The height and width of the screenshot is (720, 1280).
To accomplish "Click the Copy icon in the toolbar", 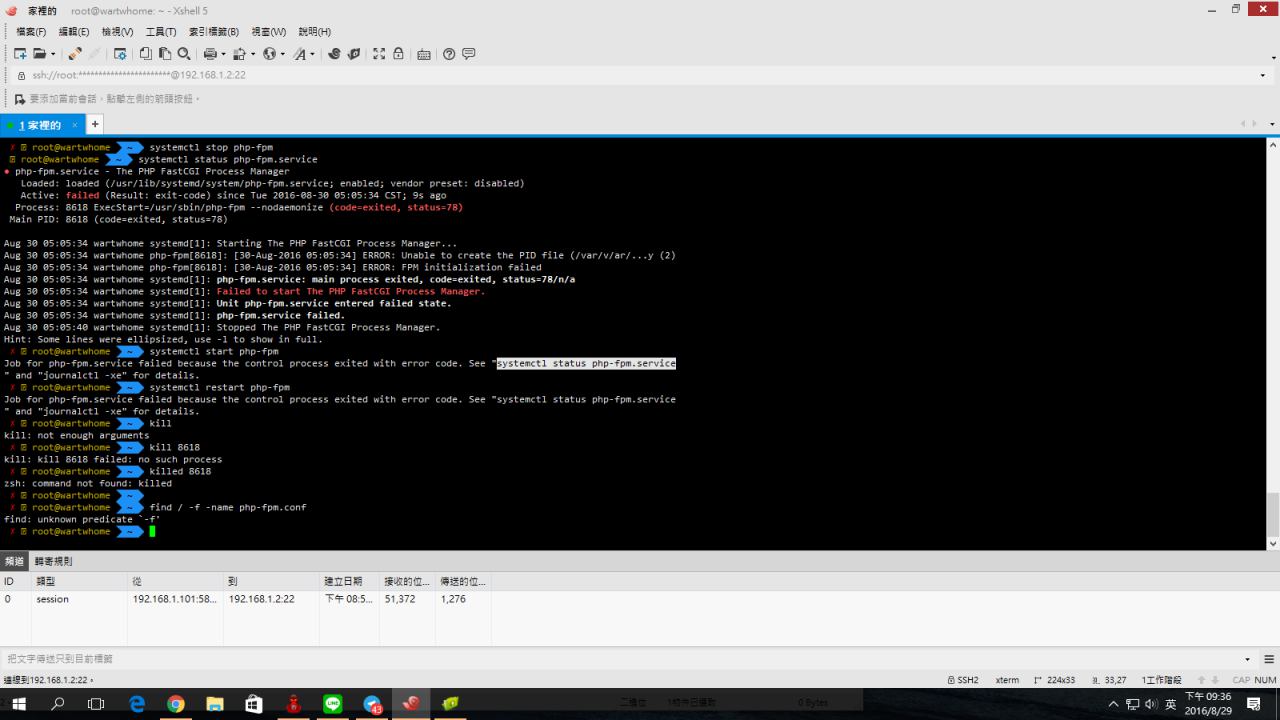I will coord(146,54).
